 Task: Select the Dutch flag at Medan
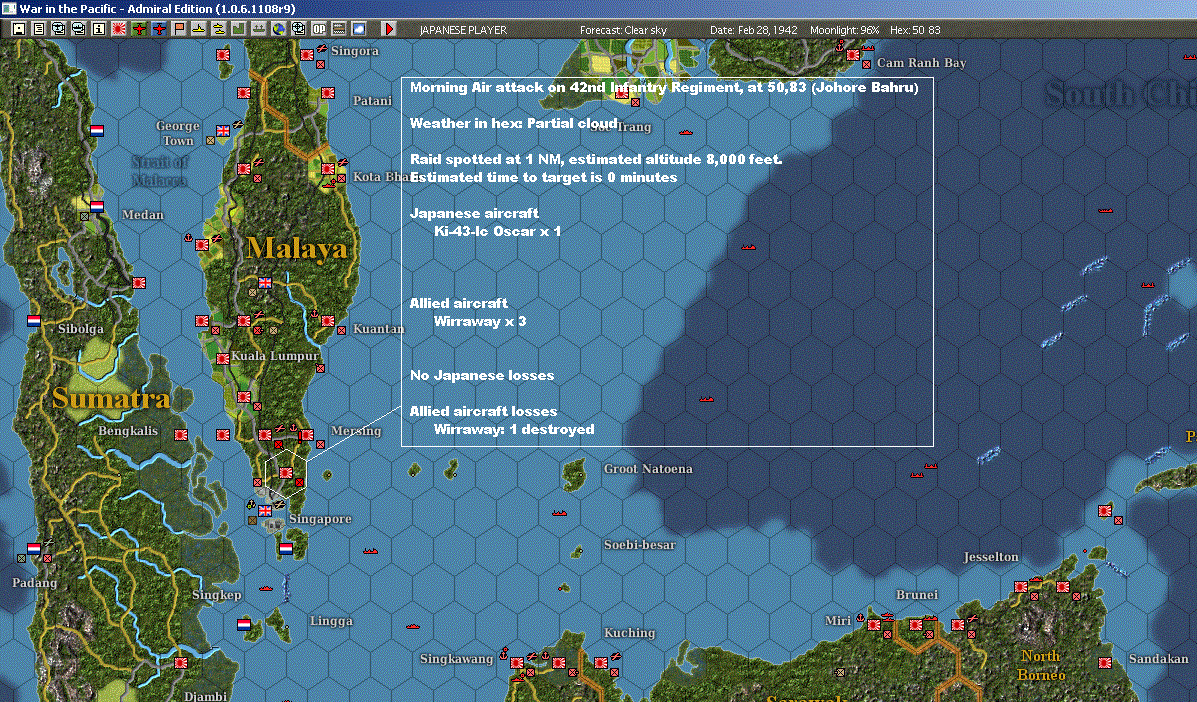[97, 206]
